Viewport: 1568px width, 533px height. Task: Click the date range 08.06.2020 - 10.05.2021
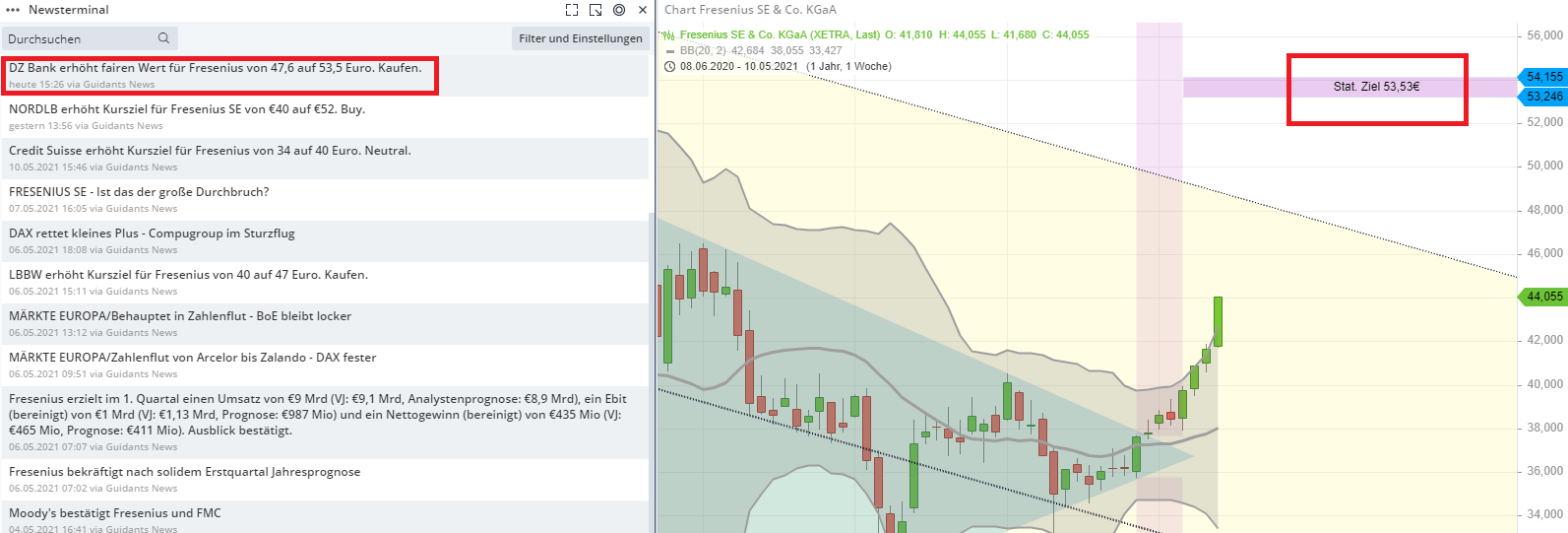[739, 67]
